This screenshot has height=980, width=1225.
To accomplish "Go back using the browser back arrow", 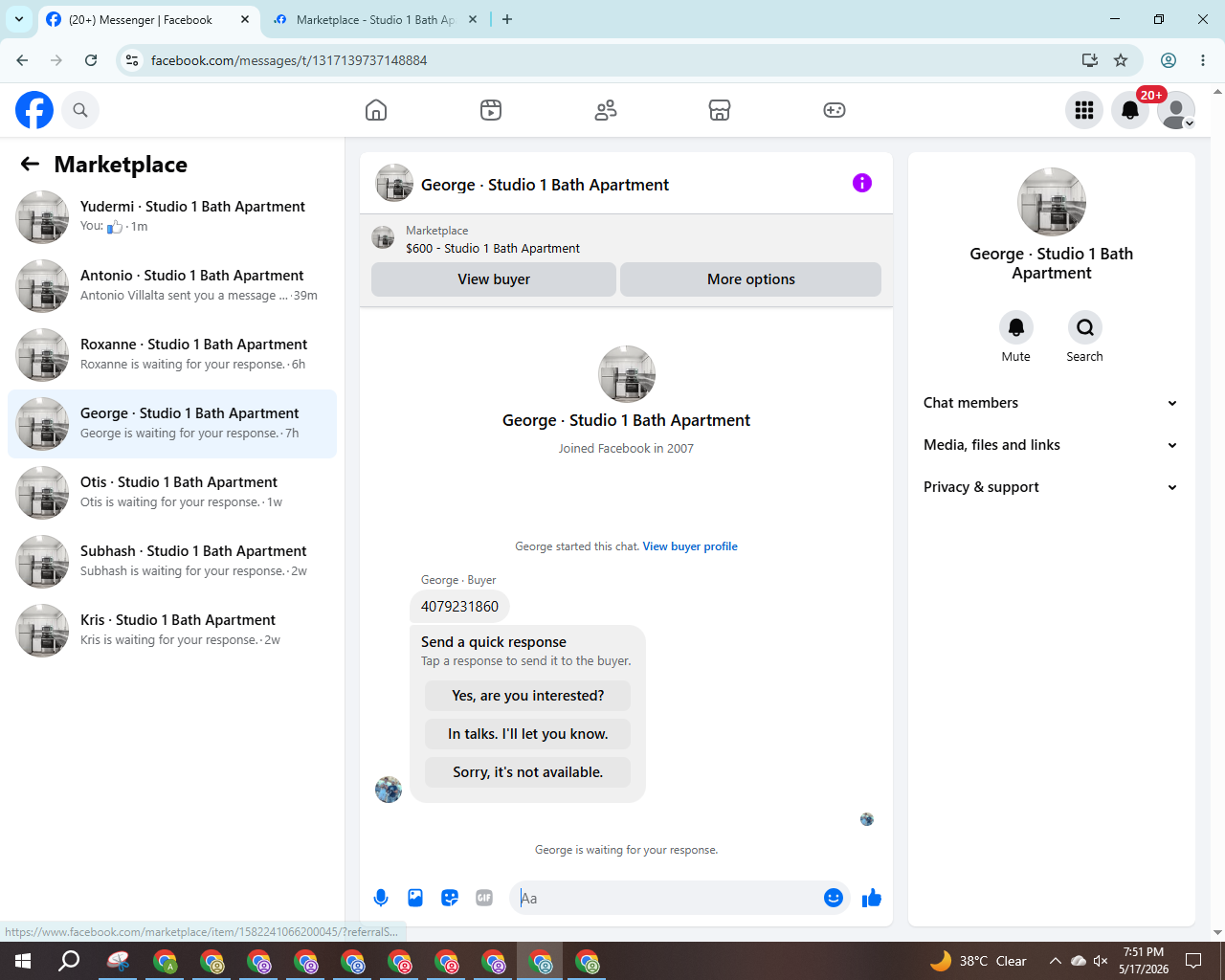I will tap(22, 60).
